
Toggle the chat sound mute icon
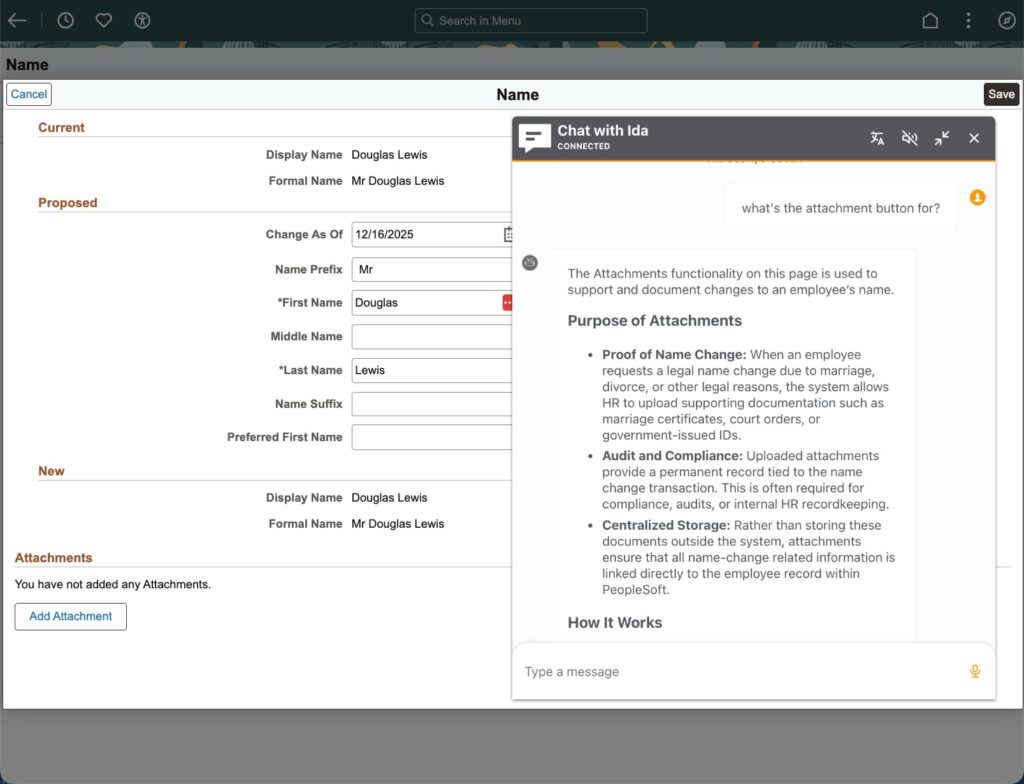(x=909, y=138)
